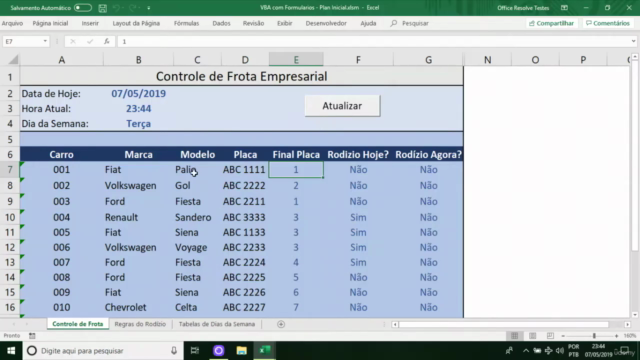Open the Revisão ribbon tab
This screenshot has width=640, height=360.
(253, 23)
